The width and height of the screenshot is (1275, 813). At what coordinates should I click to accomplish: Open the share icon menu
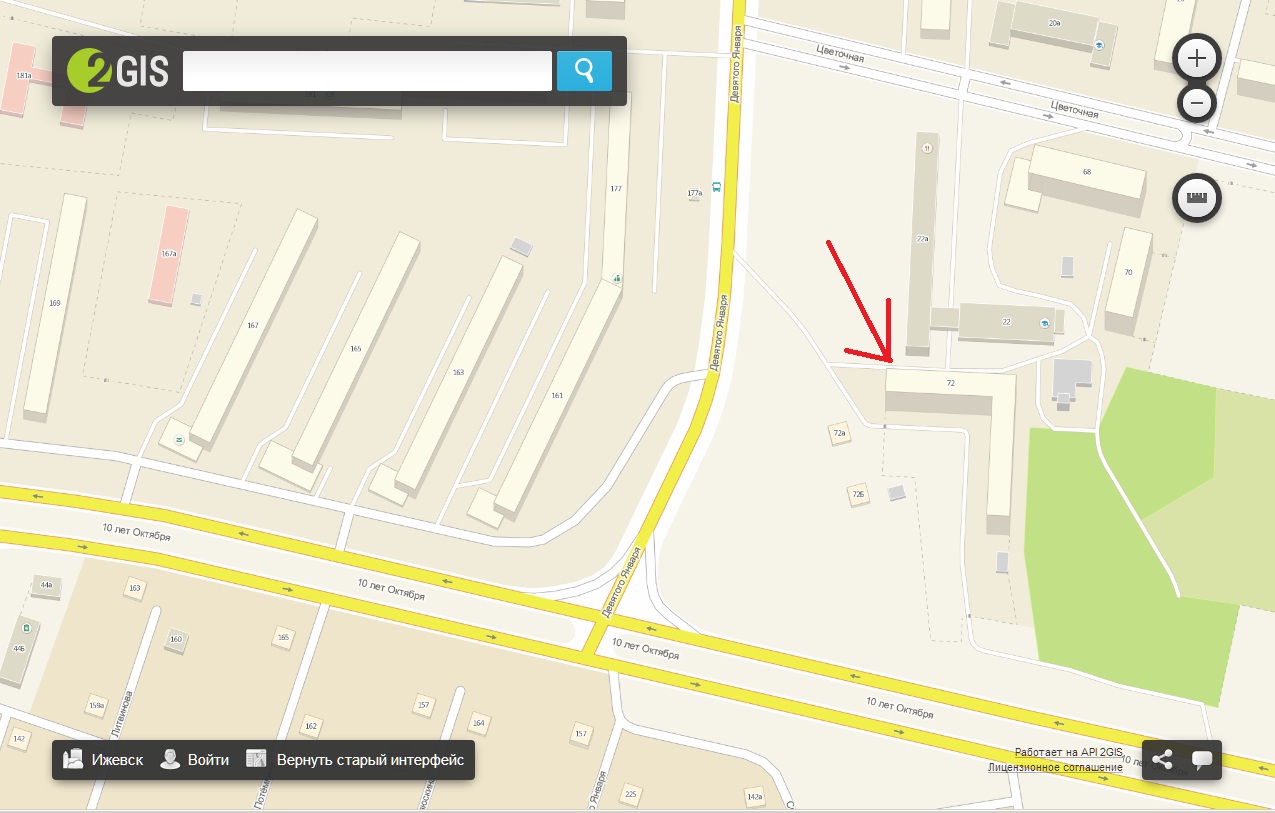(x=1162, y=760)
